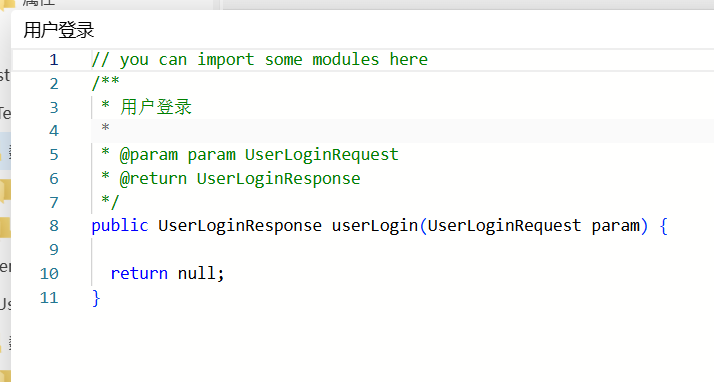Click the @return annotation on line 6

pyautogui.click(x=153, y=178)
